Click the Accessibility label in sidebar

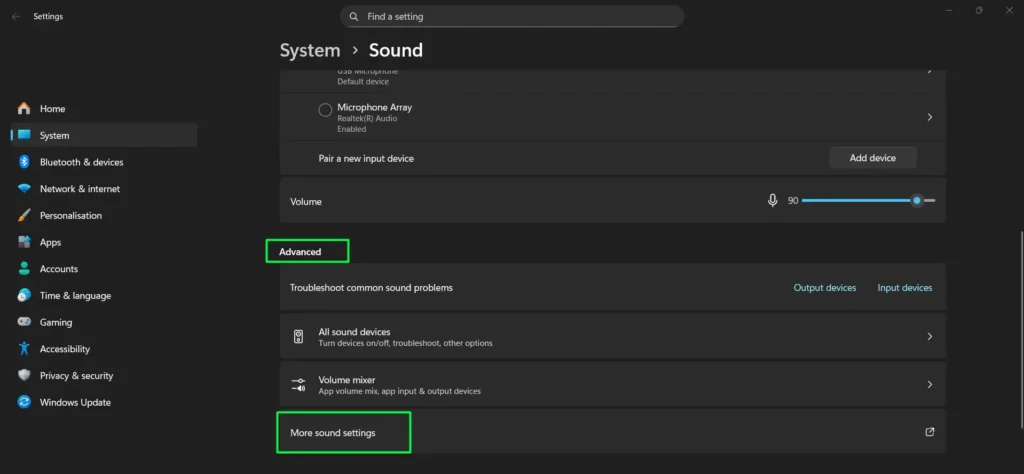pos(65,349)
